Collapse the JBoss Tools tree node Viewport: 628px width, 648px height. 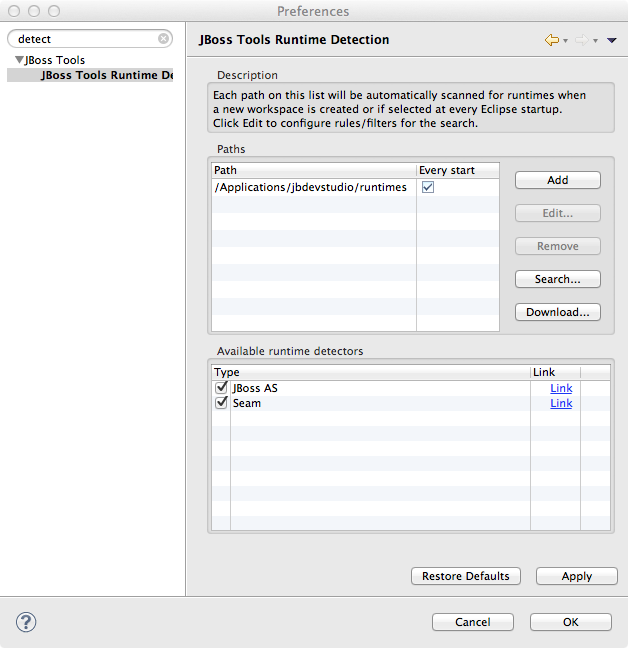[x=19, y=60]
